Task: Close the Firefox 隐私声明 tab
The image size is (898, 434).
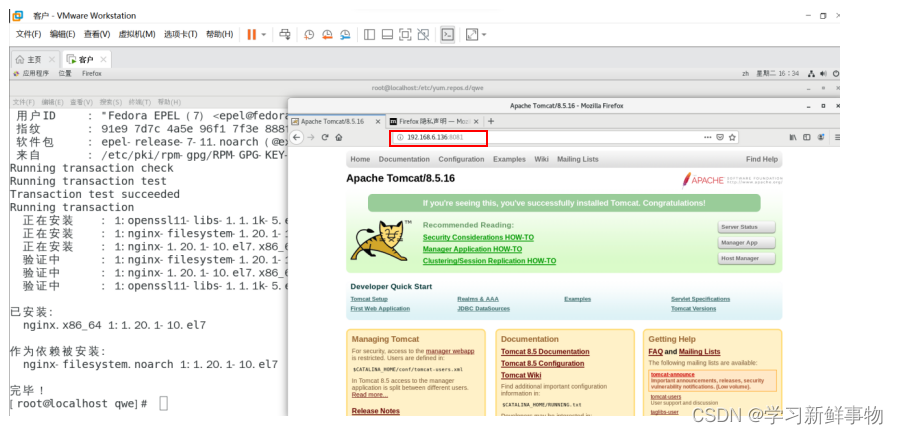Action: click(x=476, y=121)
